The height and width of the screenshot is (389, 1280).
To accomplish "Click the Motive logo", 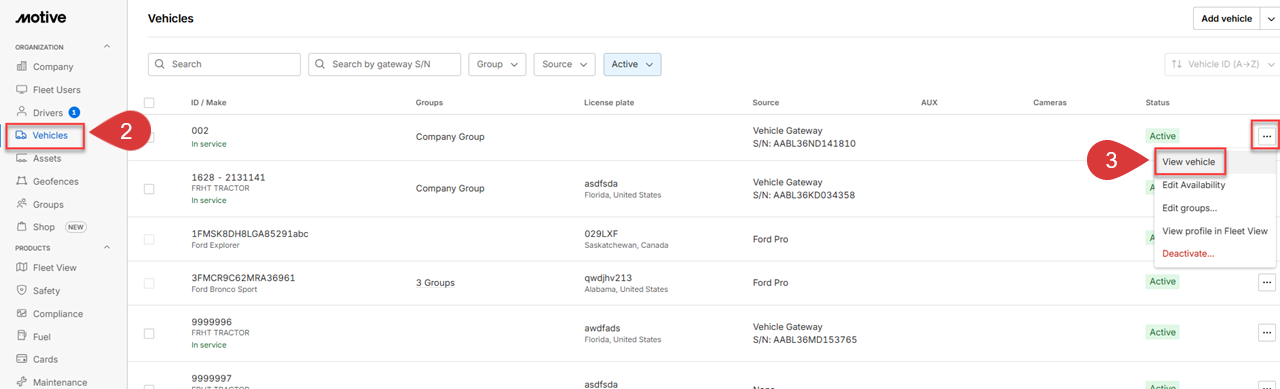I will tap(40, 17).
